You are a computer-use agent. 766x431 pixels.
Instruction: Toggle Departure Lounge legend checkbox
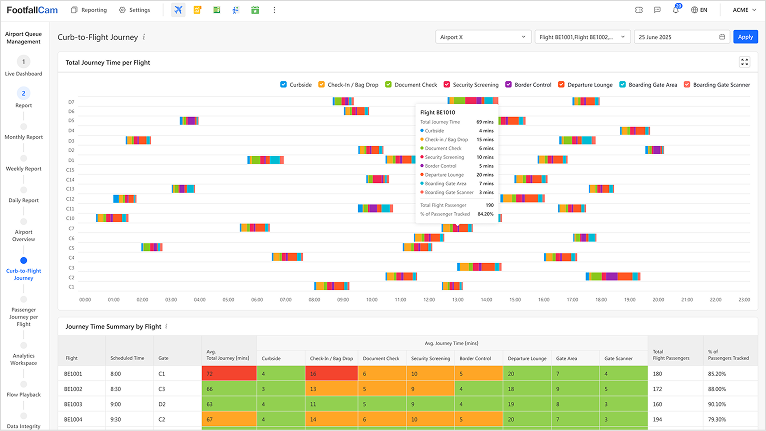click(x=561, y=85)
